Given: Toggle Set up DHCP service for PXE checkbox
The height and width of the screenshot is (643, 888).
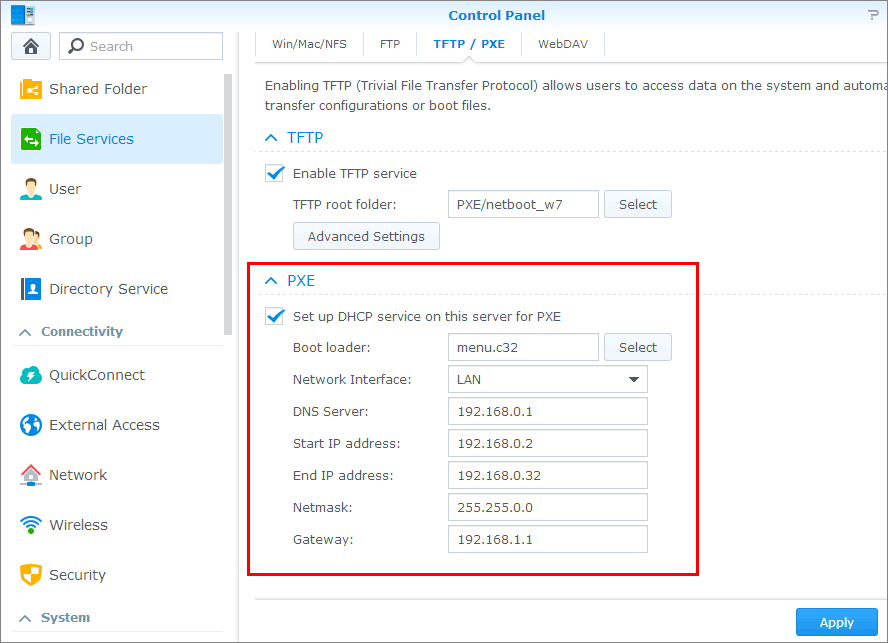Looking at the screenshot, I should click(275, 316).
